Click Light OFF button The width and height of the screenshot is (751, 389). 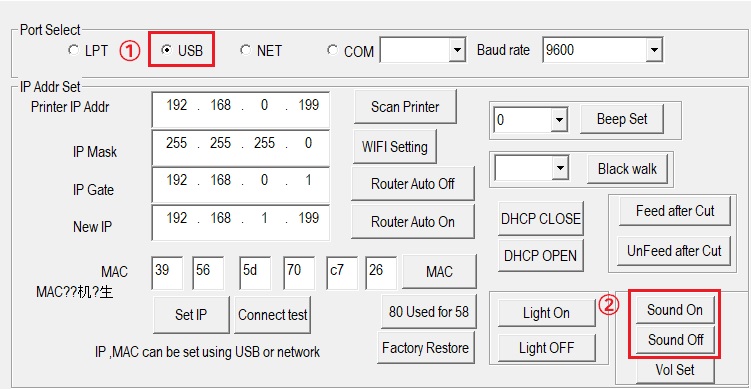click(546, 348)
